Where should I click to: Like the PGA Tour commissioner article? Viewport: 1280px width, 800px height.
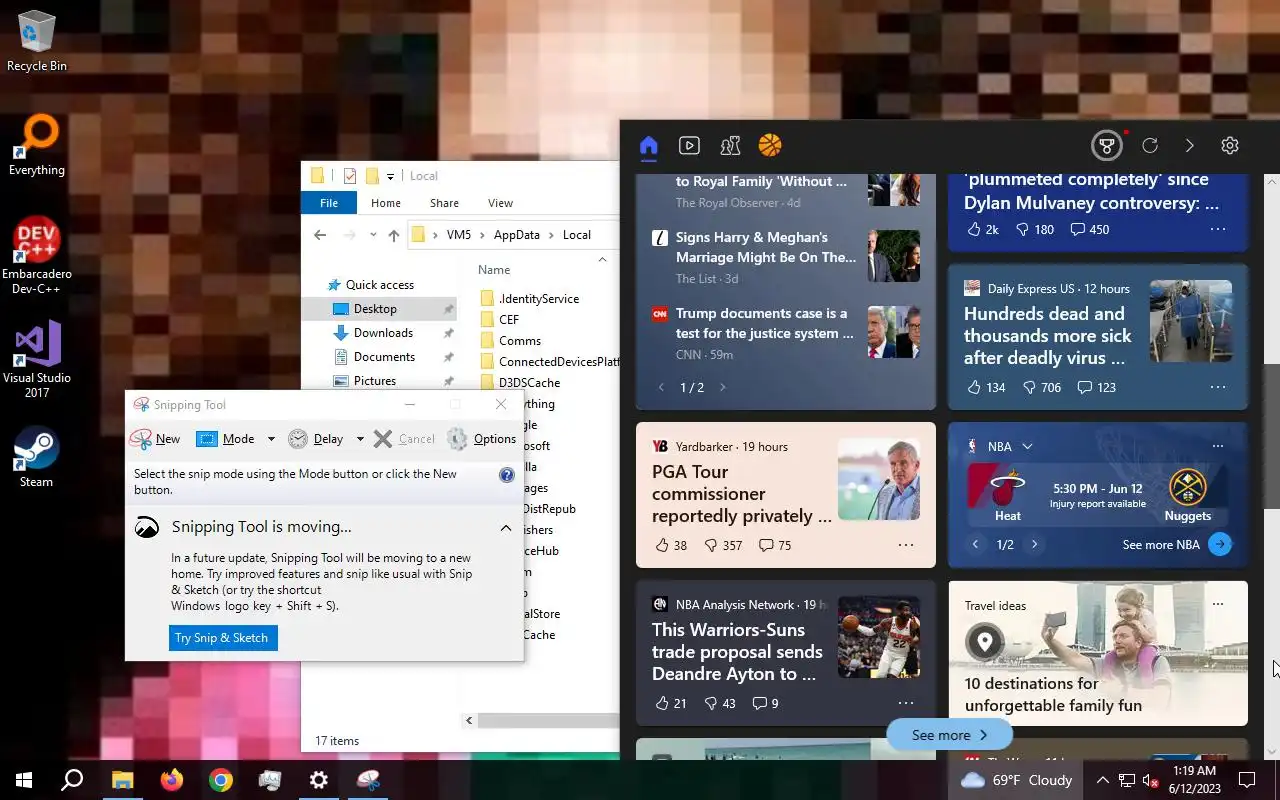pyautogui.click(x=670, y=545)
